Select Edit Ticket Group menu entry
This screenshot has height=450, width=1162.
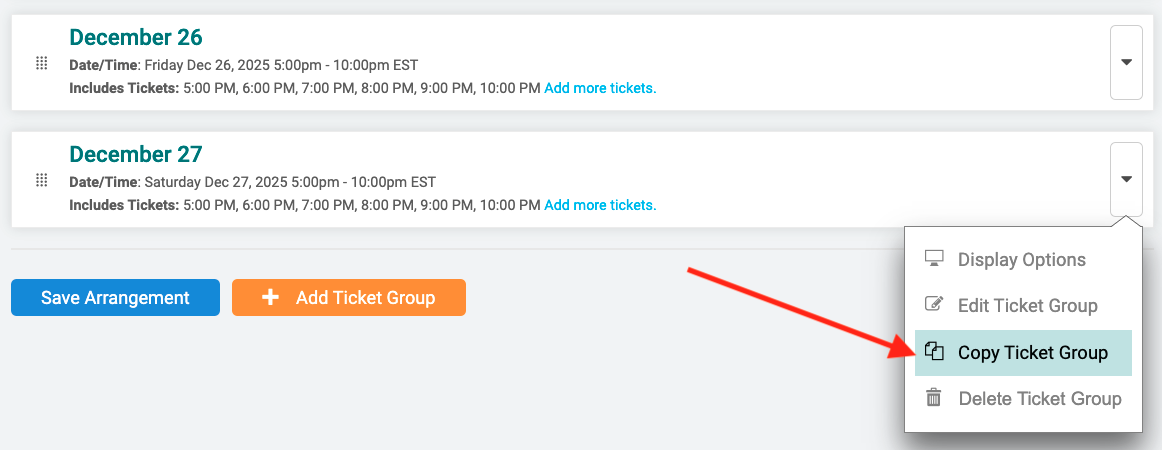coord(1023,305)
